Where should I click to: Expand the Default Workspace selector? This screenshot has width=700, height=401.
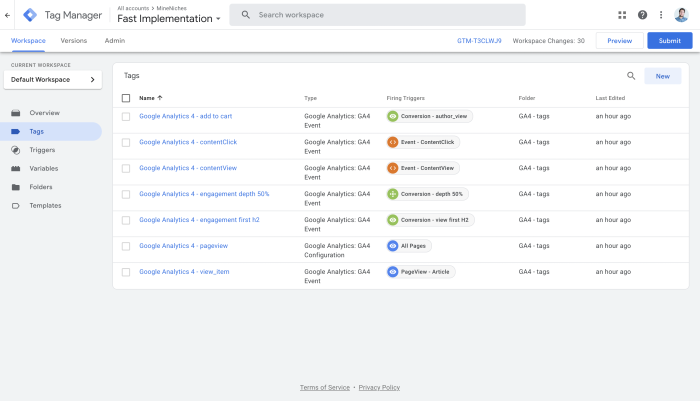tap(53, 79)
